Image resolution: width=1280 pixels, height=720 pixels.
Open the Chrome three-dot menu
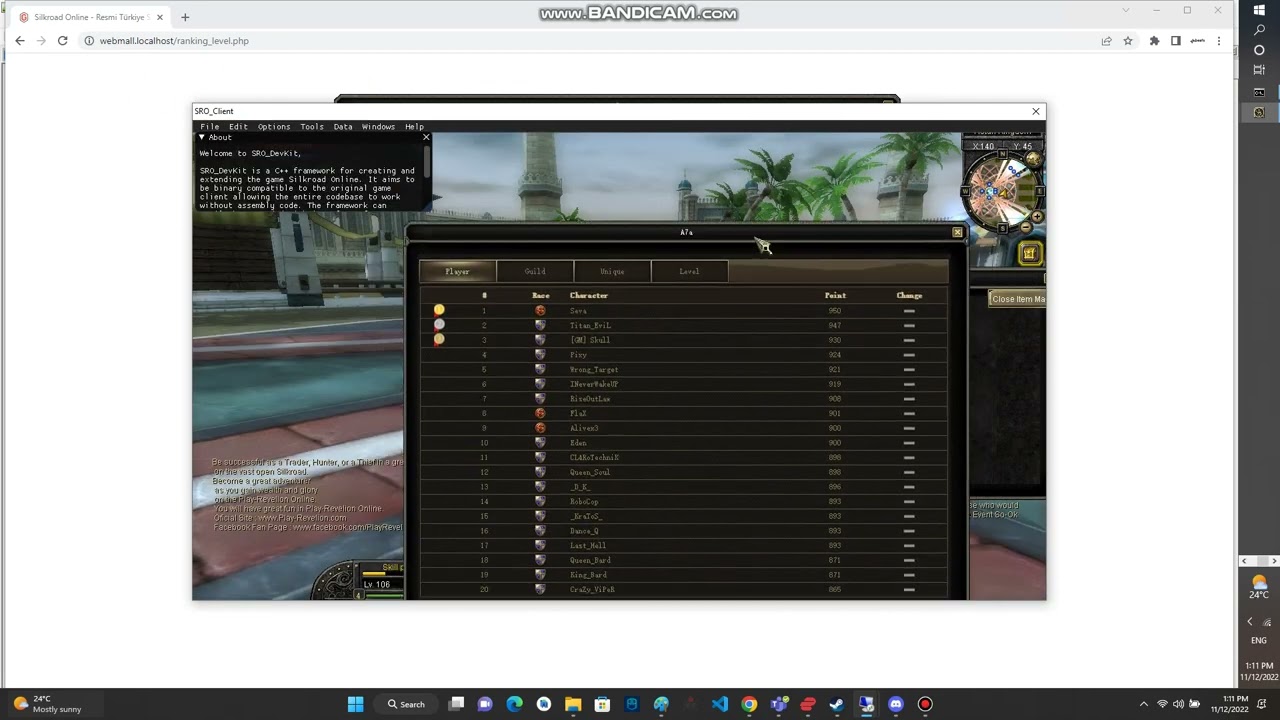tap(1218, 41)
